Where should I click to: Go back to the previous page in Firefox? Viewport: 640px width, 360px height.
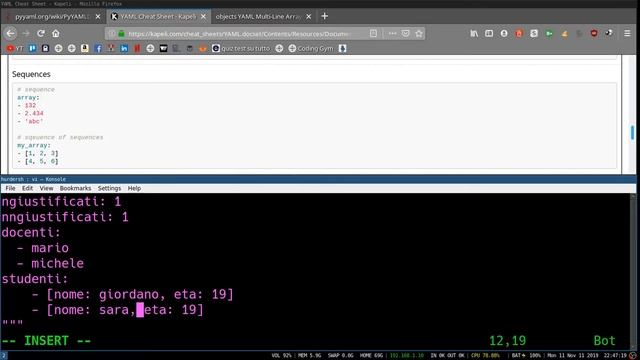tap(11, 33)
